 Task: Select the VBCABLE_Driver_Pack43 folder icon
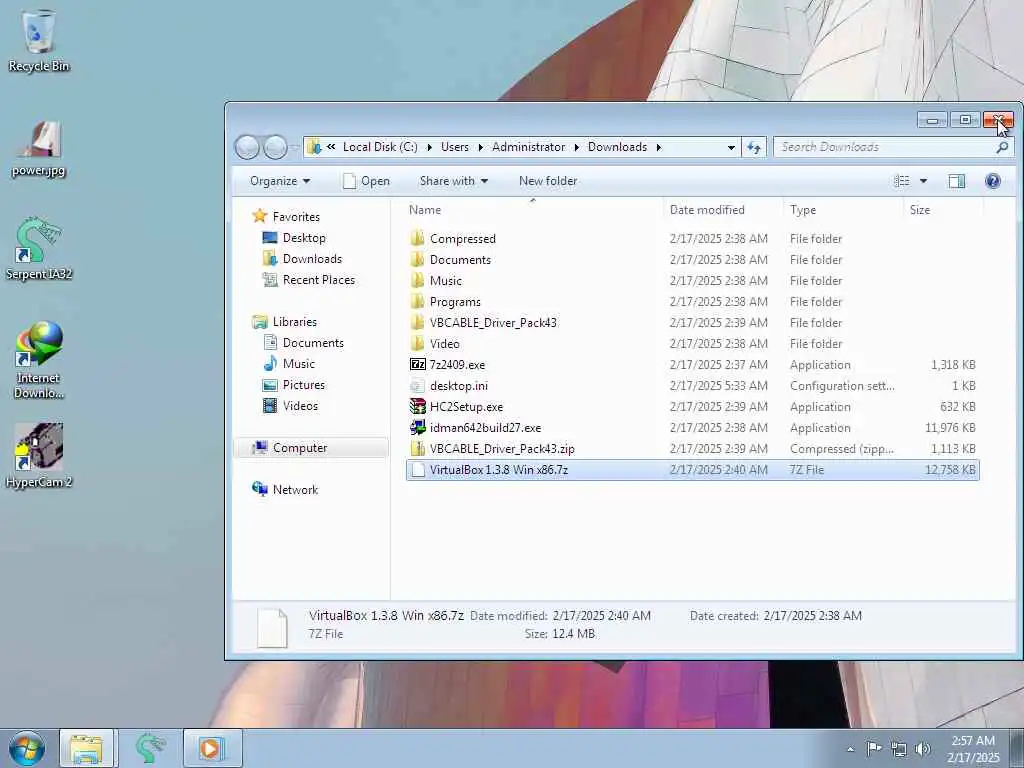pos(418,323)
